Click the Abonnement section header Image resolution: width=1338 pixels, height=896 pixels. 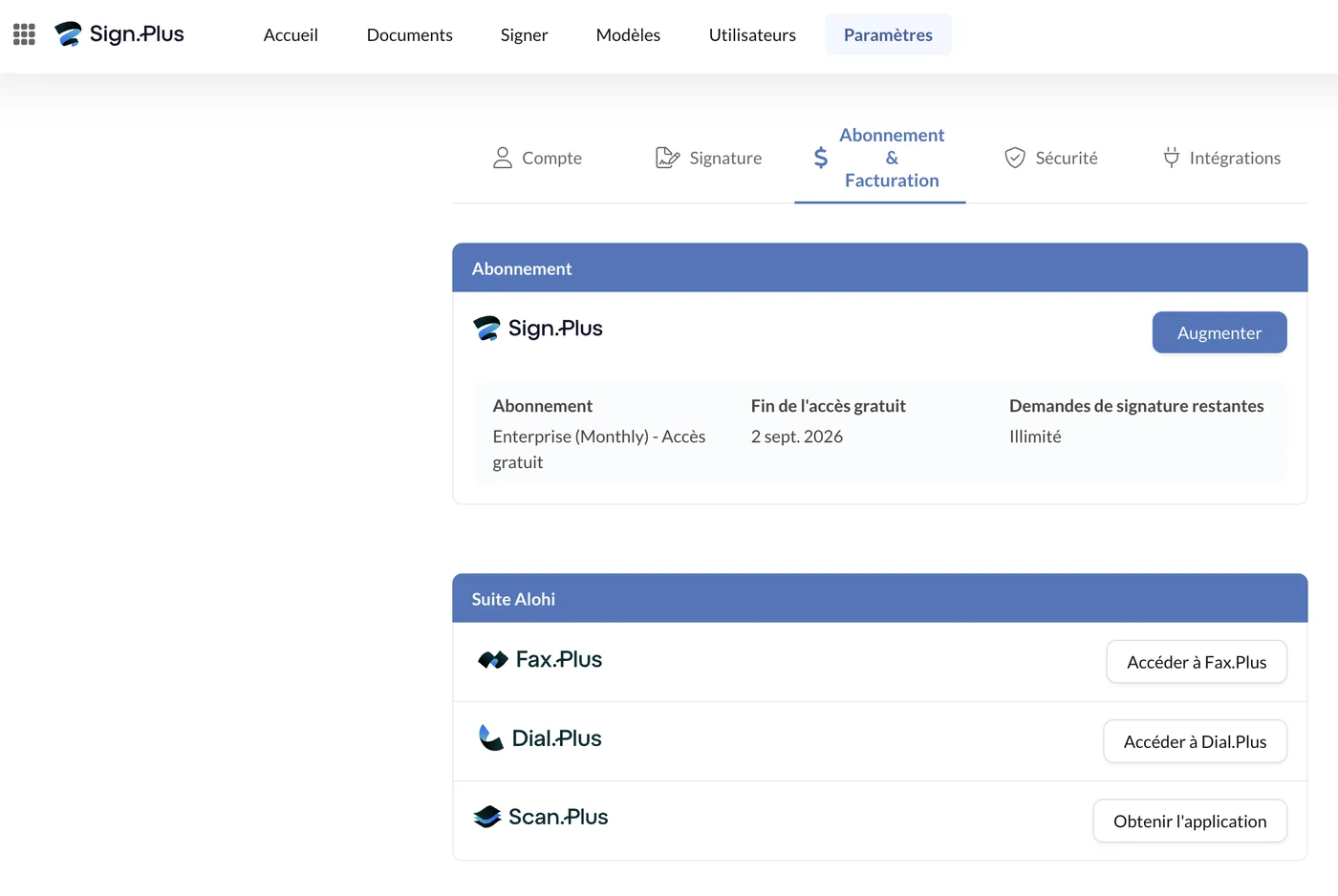[x=880, y=267]
